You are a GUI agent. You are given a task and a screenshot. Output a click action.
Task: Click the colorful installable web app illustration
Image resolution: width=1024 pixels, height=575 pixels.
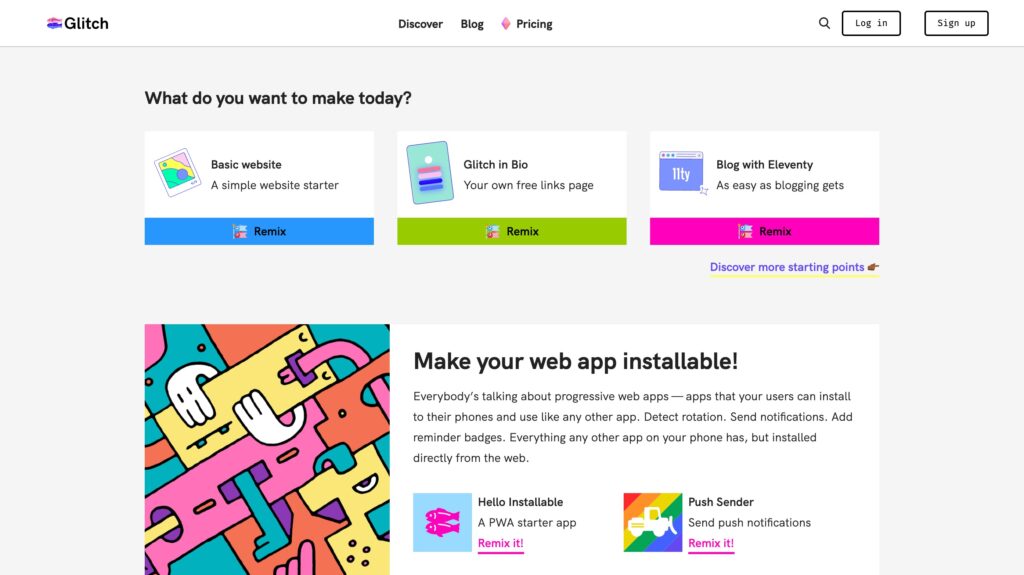click(x=267, y=449)
